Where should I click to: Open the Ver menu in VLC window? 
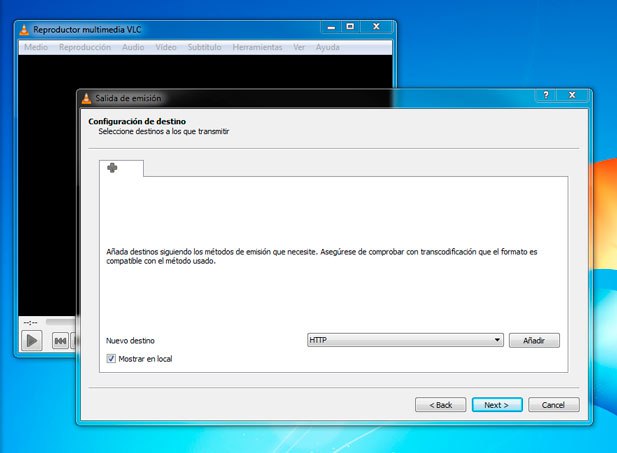pos(299,47)
